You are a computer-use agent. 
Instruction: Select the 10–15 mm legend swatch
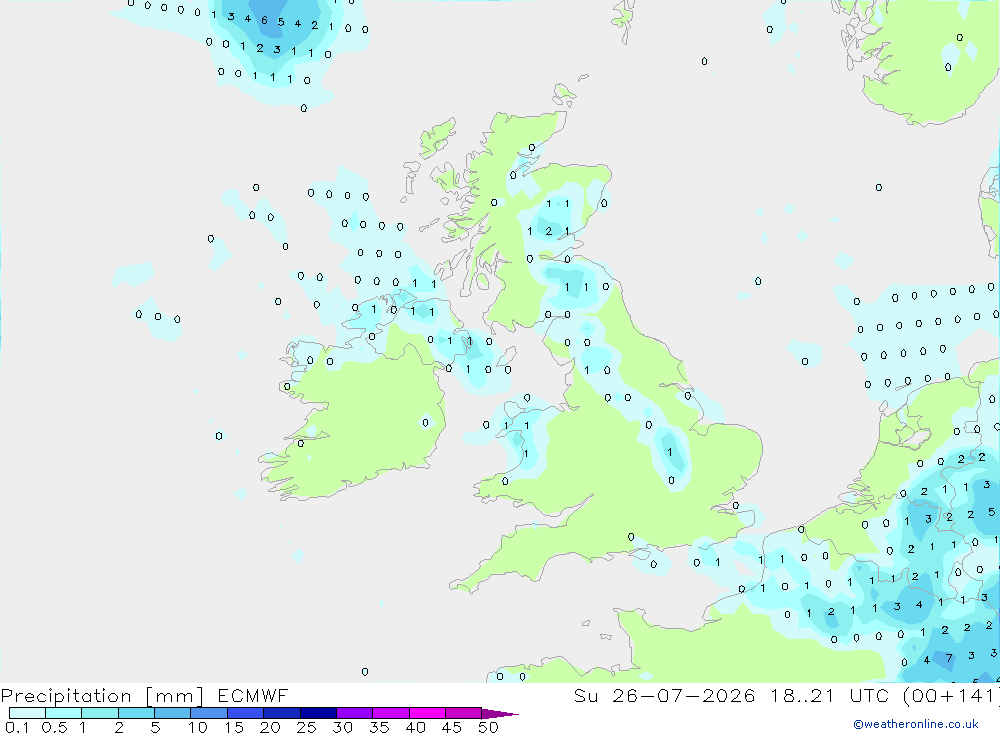209,713
